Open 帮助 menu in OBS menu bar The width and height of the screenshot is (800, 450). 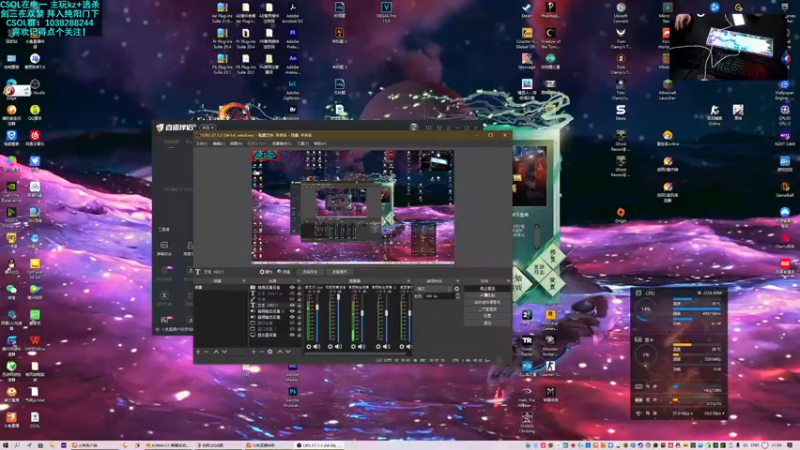(320, 143)
